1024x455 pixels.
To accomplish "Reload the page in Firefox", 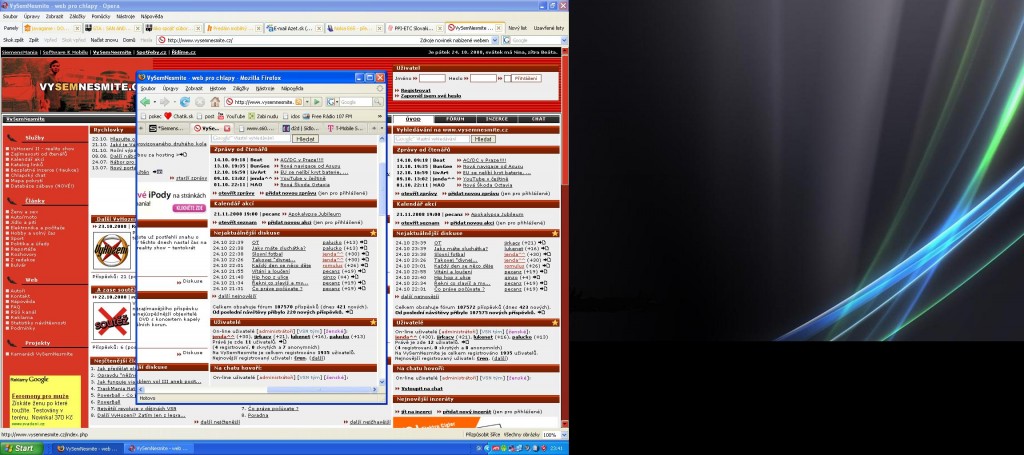I will click(185, 102).
